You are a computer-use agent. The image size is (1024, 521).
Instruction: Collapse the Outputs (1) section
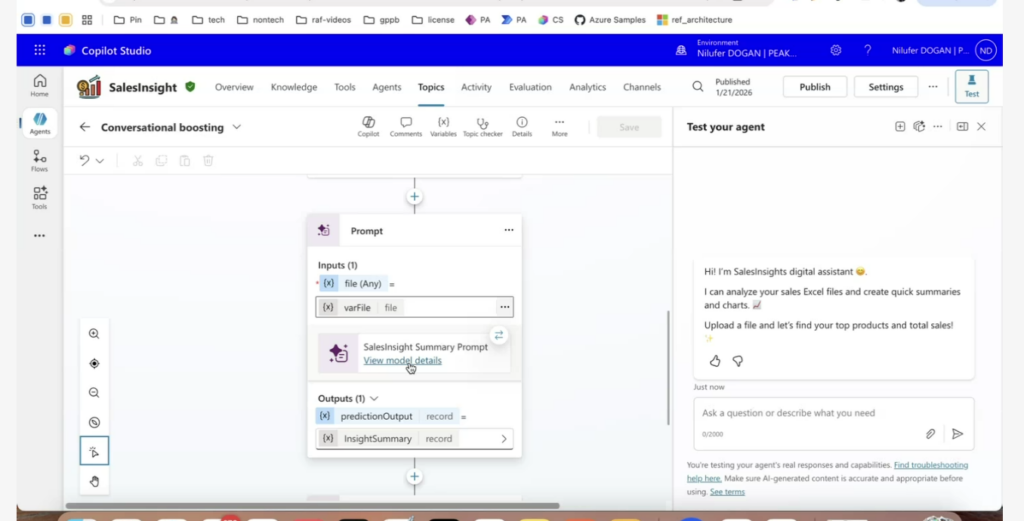coord(374,398)
